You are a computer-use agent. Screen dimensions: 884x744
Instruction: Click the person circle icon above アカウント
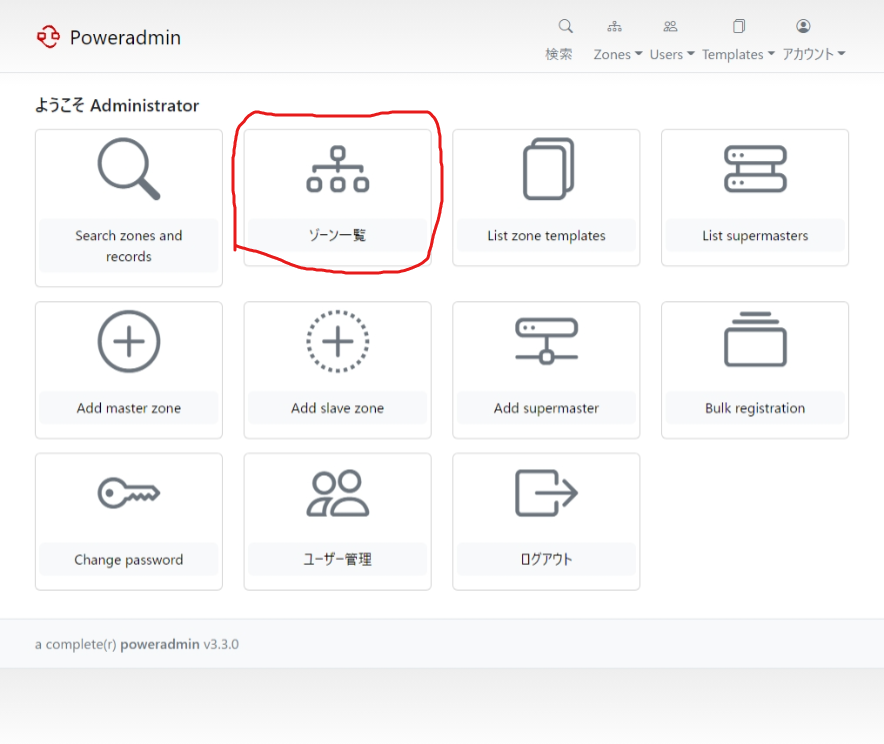803,26
